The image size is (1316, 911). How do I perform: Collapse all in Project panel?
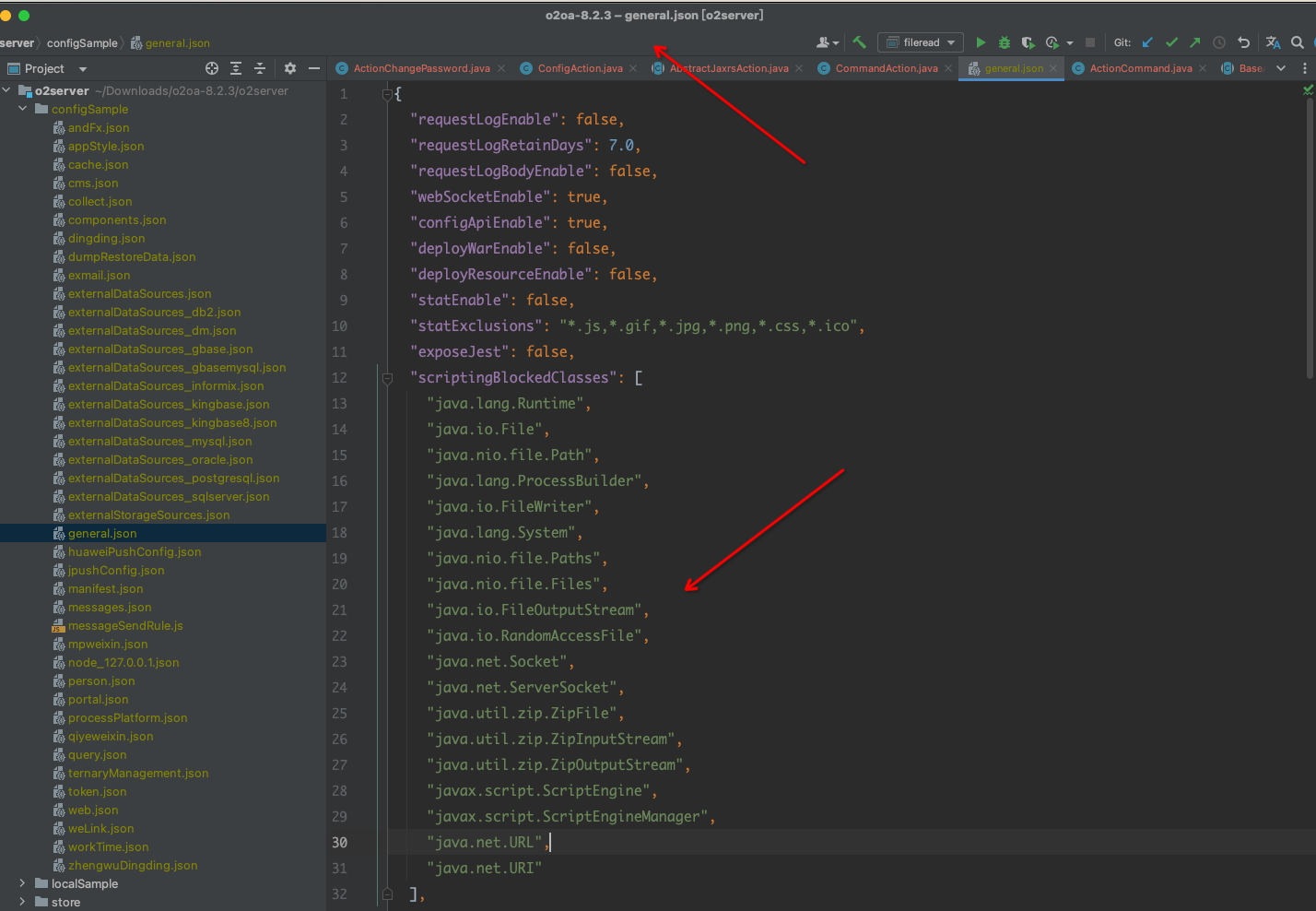click(260, 68)
